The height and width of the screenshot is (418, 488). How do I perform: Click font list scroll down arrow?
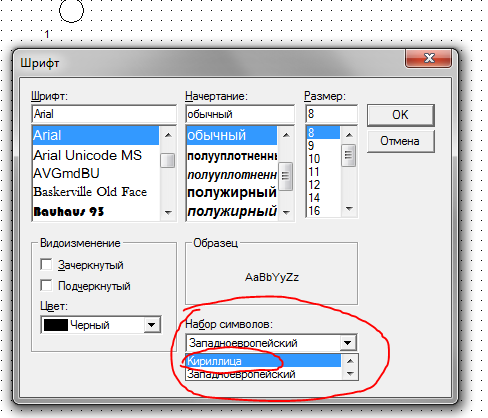tap(168, 212)
